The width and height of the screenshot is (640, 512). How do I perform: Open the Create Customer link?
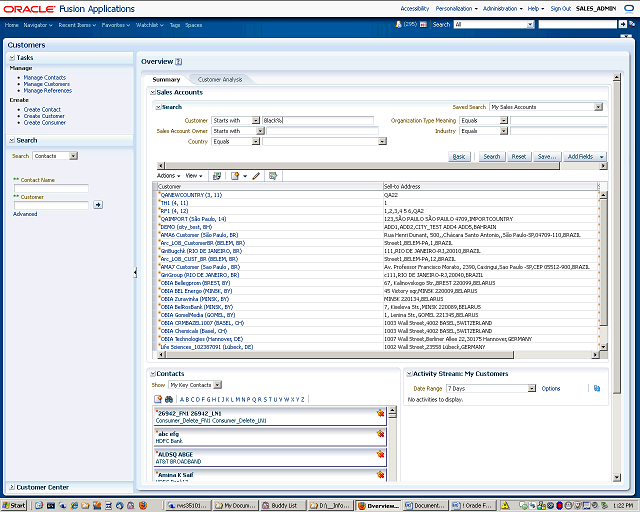46,116
